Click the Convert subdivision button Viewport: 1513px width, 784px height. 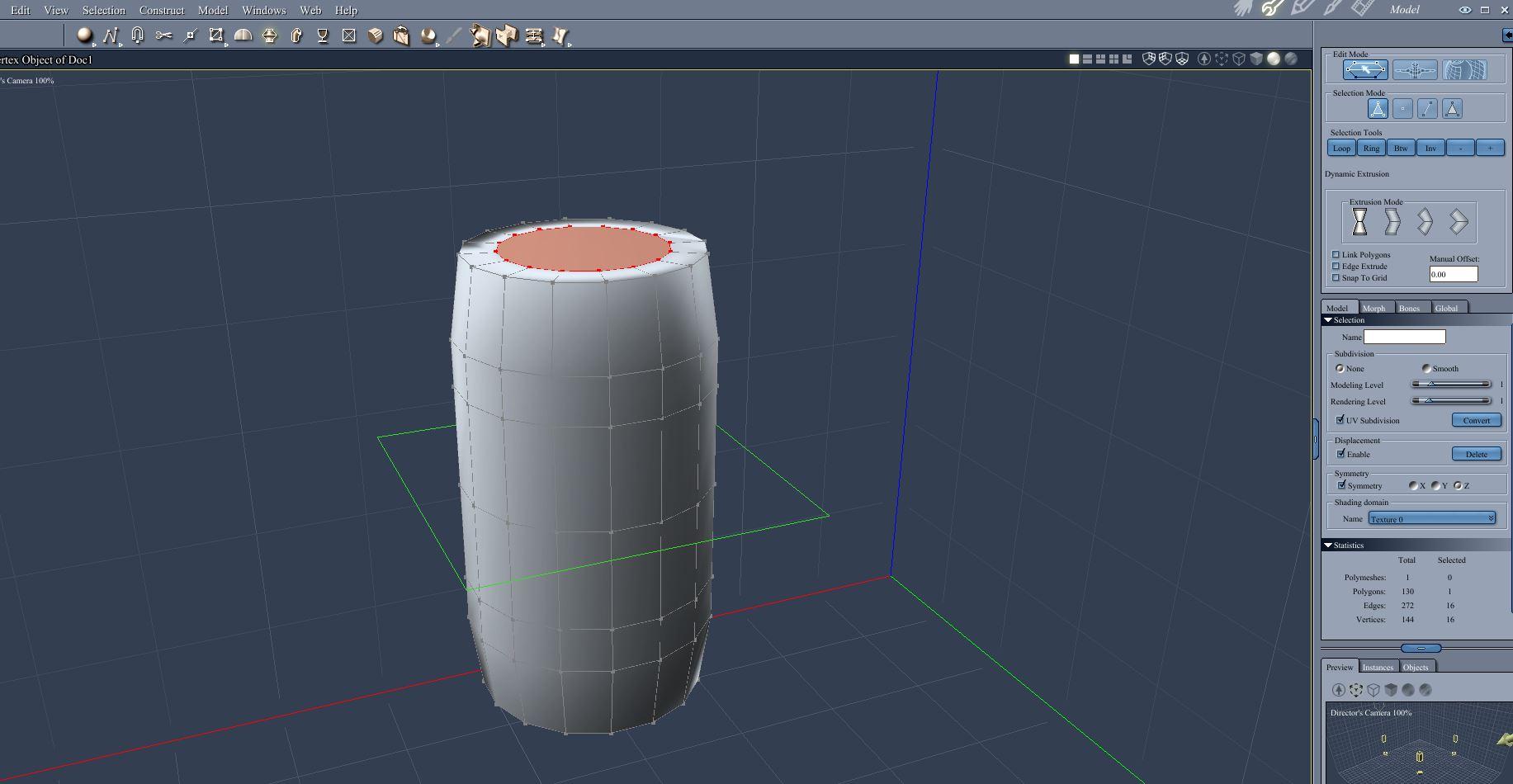(x=1477, y=420)
